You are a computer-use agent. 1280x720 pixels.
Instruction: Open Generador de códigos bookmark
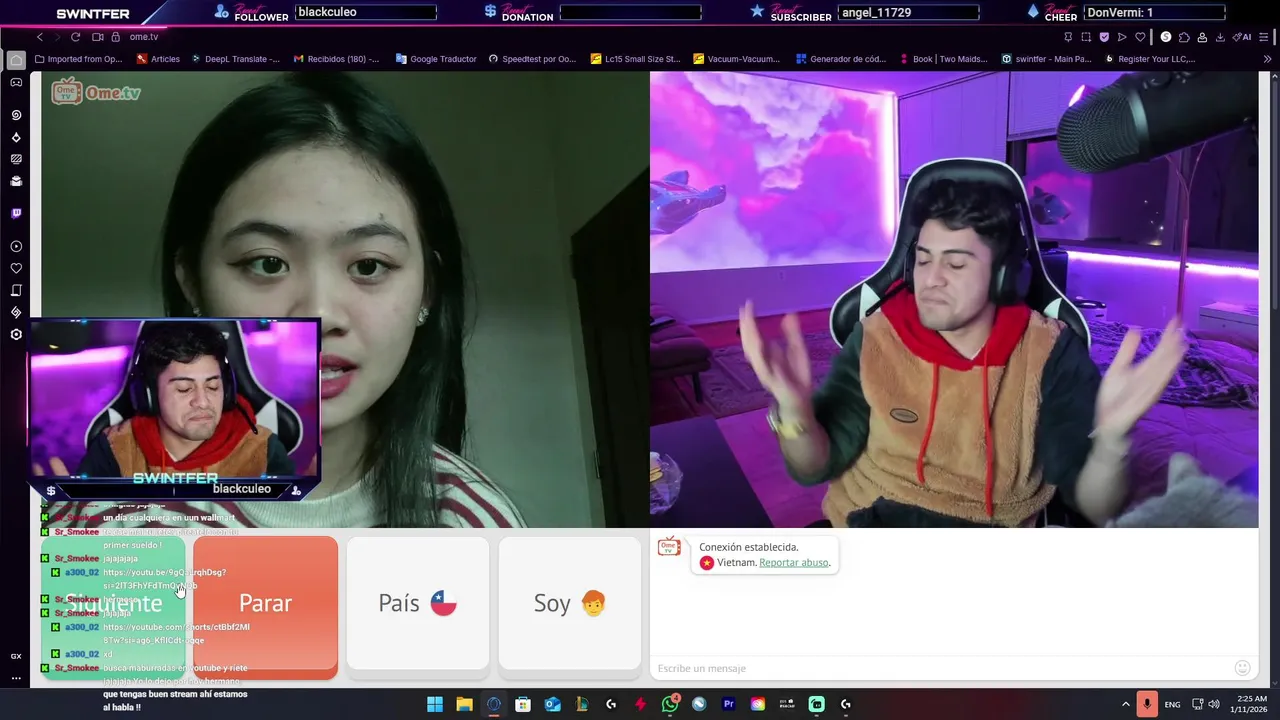point(841,59)
